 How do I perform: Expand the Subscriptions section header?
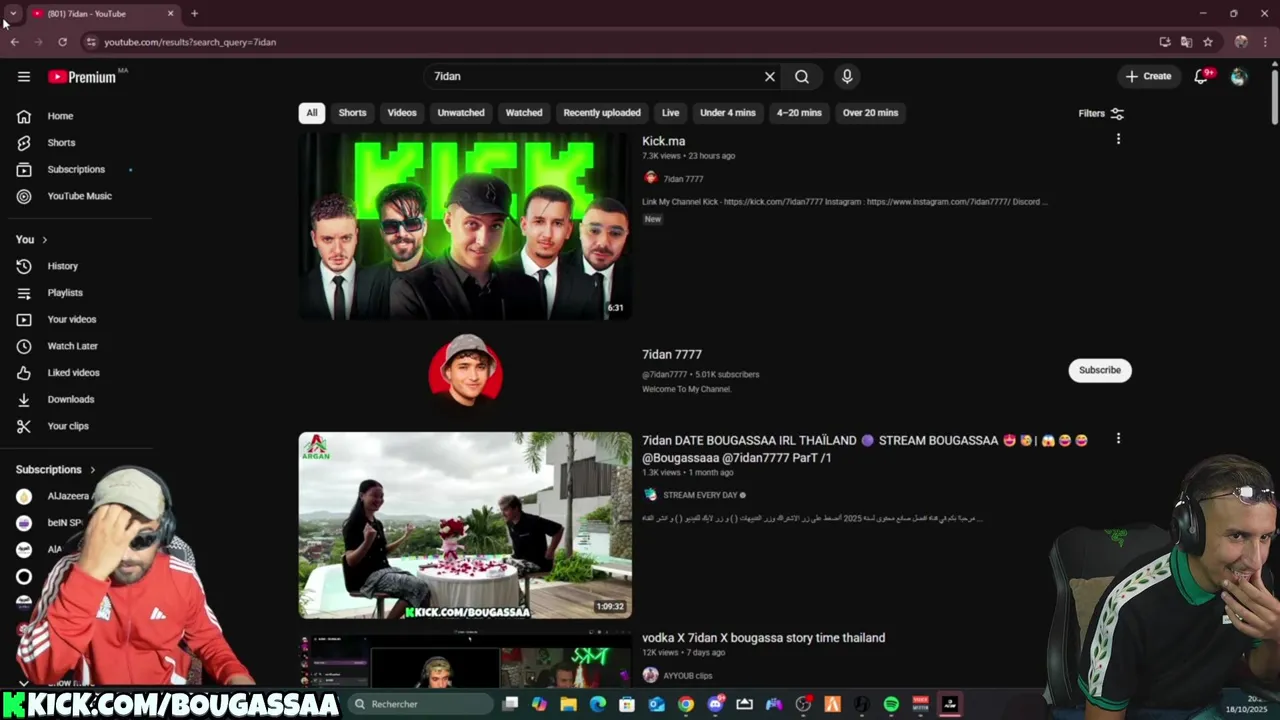tap(56, 469)
